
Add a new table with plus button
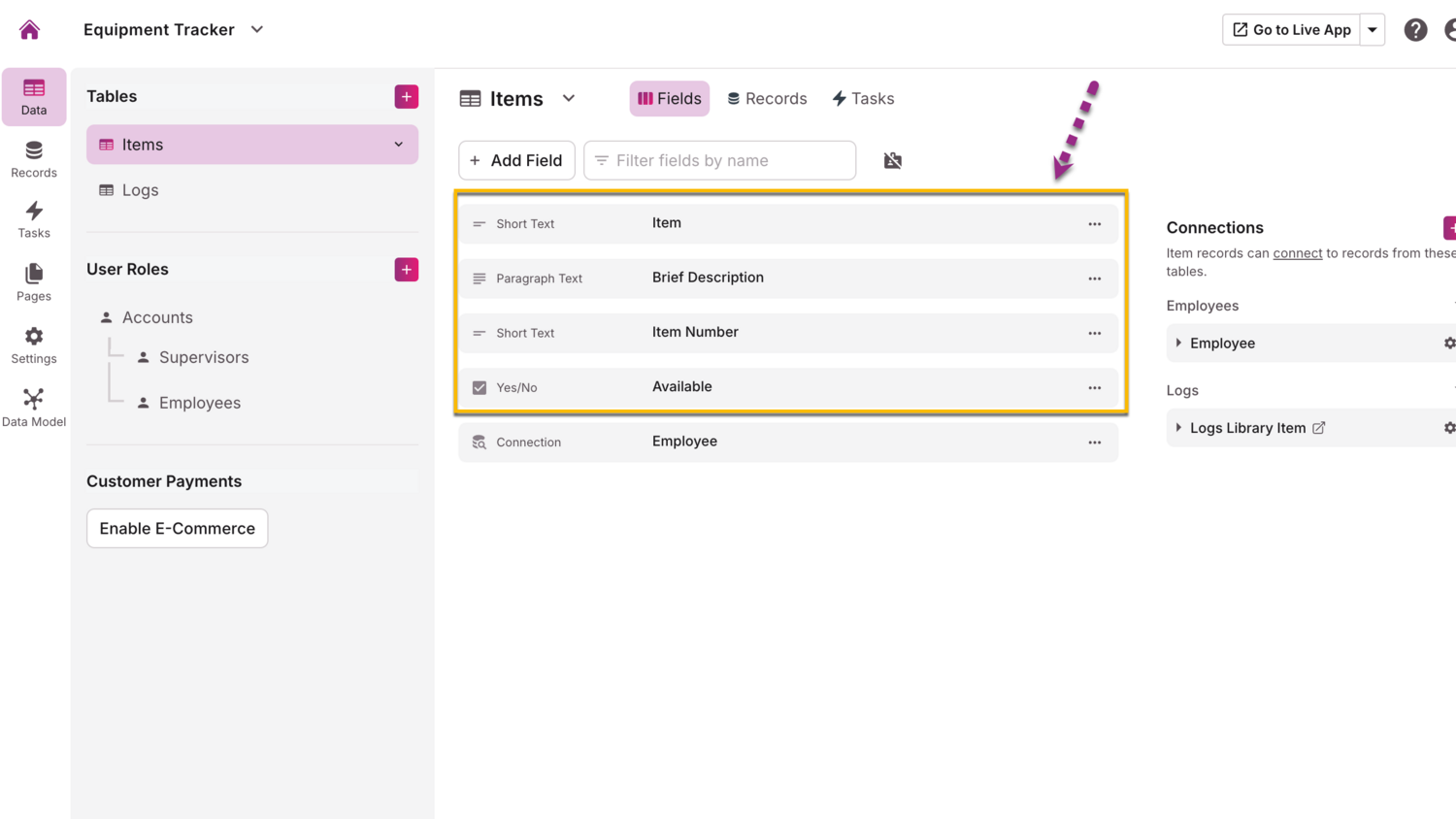(x=406, y=97)
